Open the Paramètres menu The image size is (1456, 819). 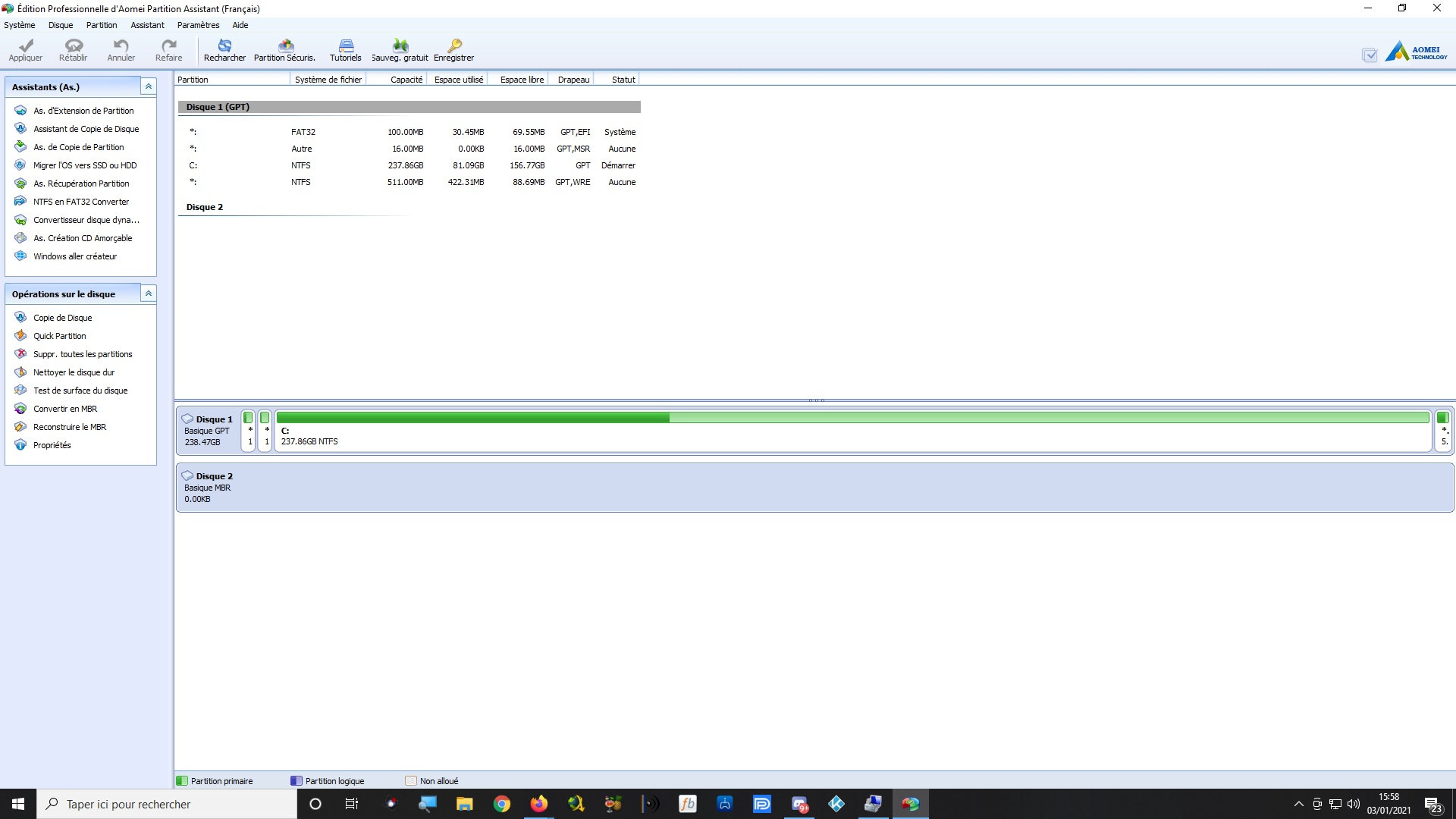coord(198,25)
